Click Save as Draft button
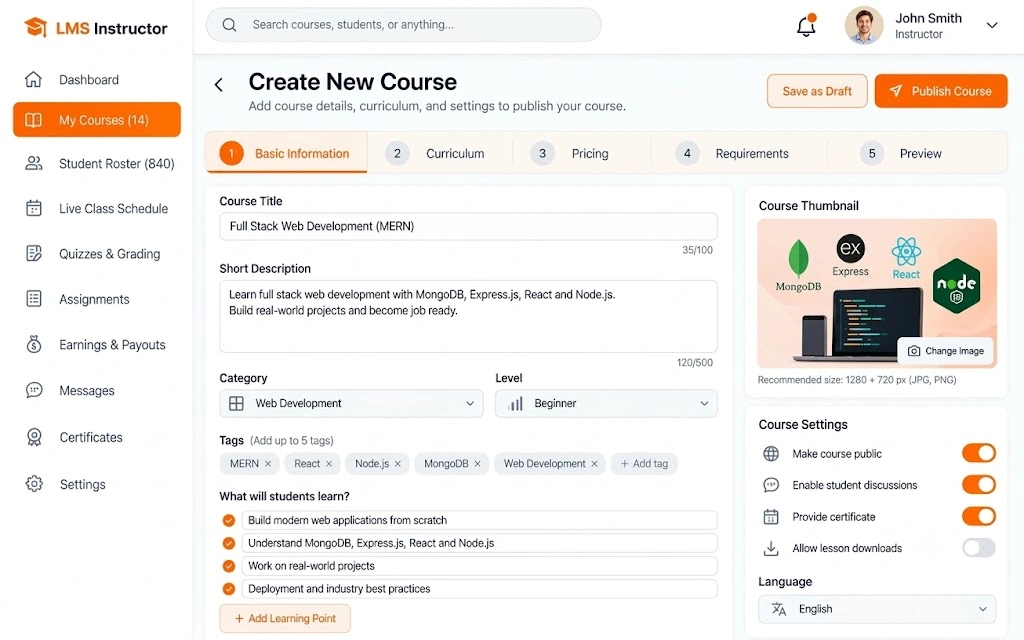The width and height of the screenshot is (1024, 640). tap(817, 91)
